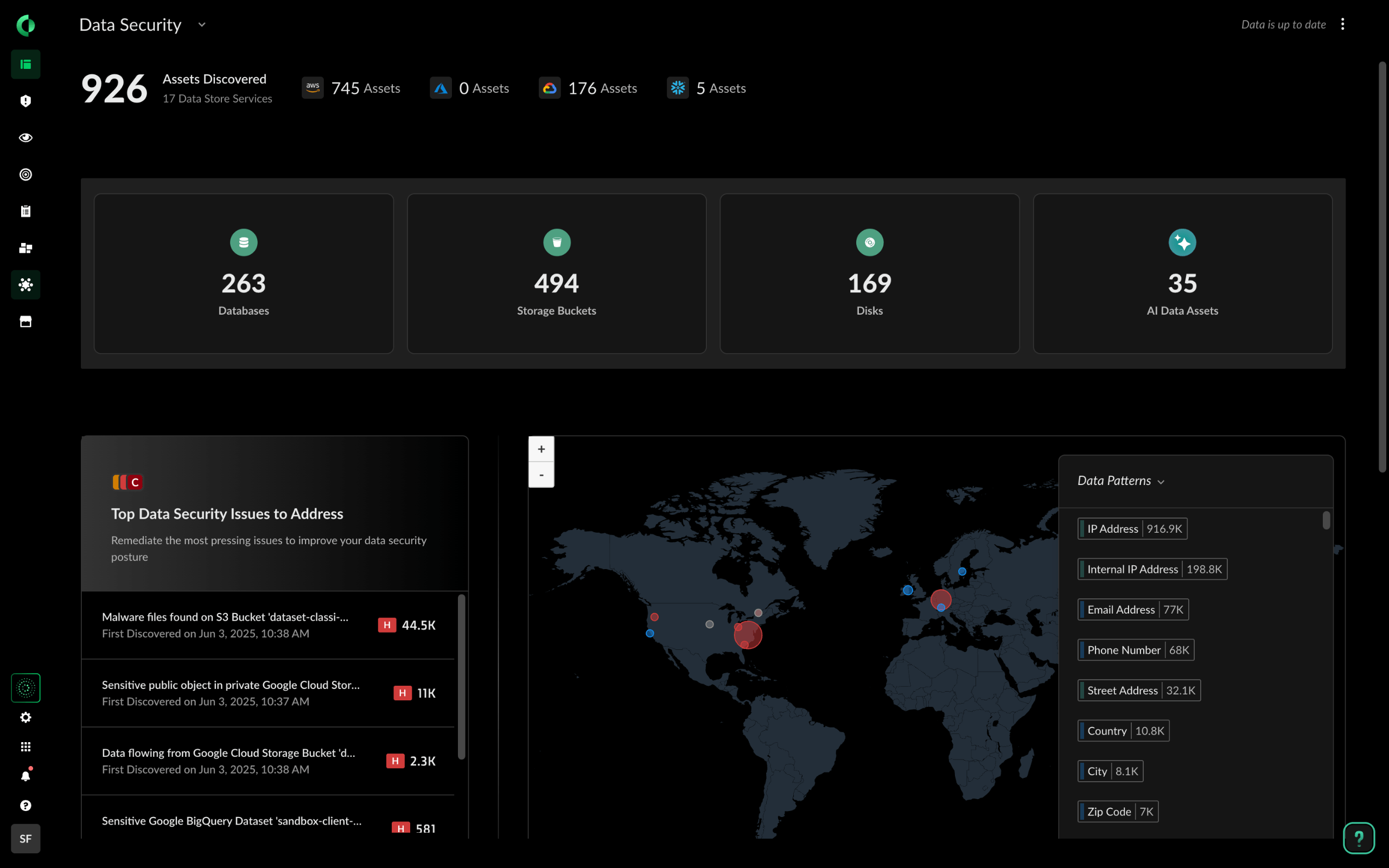Open the SF user profile avatar
The height and width of the screenshot is (868, 1389).
[26, 838]
